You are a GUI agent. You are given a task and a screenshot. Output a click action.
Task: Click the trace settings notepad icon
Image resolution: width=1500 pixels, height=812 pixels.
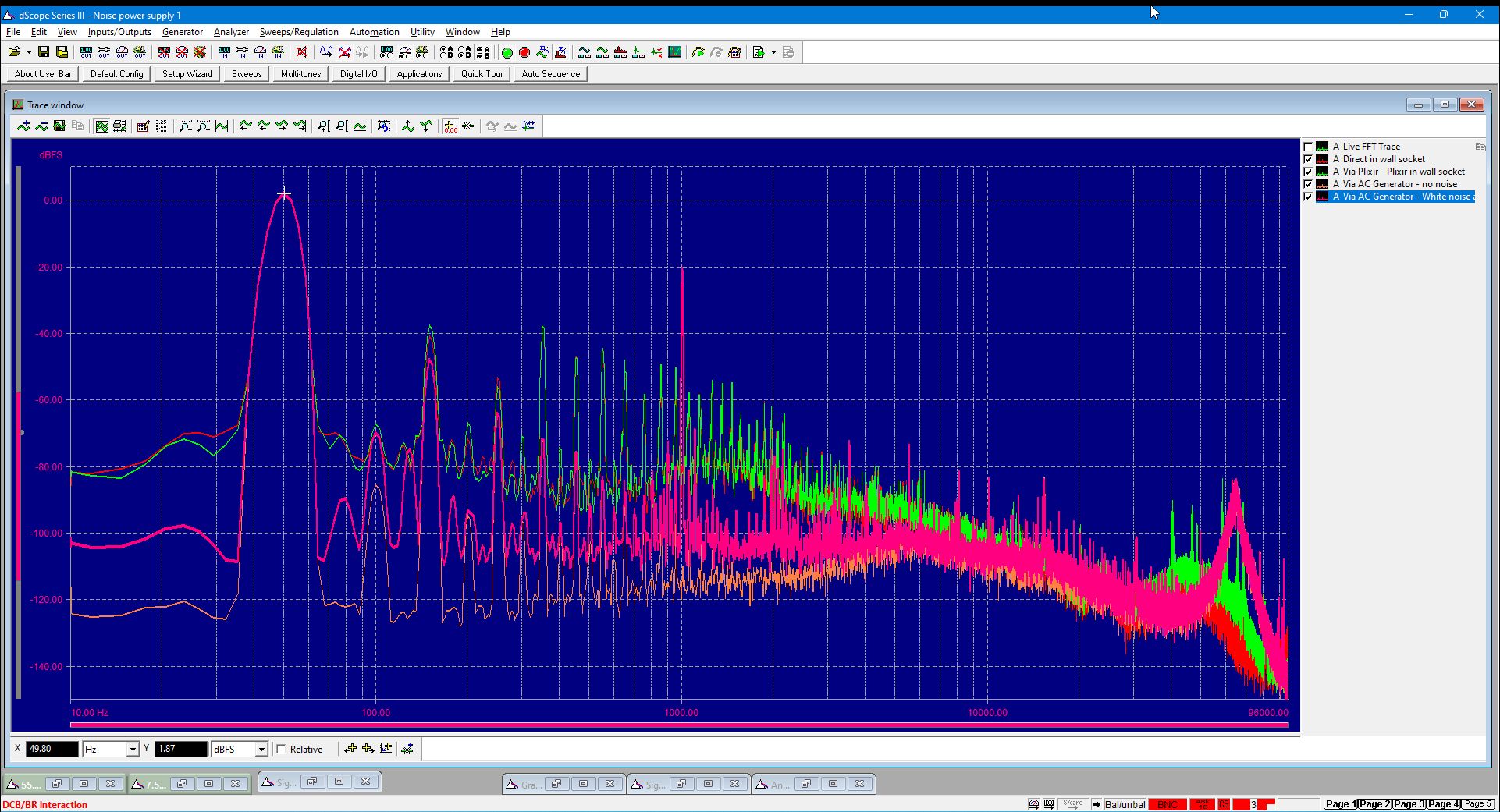coord(143,126)
